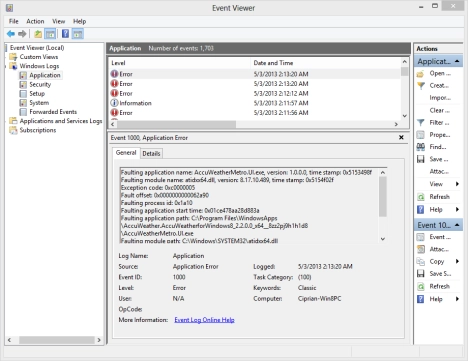Expand the upper Help submenu arrow

[x=457, y=209]
